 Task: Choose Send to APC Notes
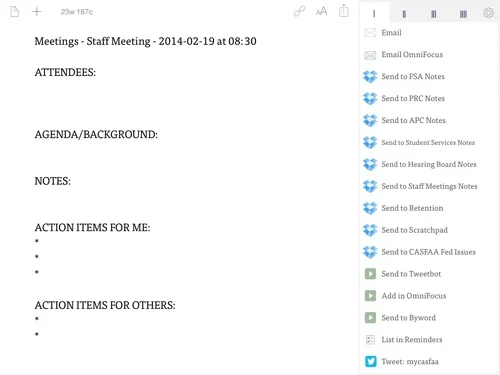pyautogui.click(x=413, y=120)
